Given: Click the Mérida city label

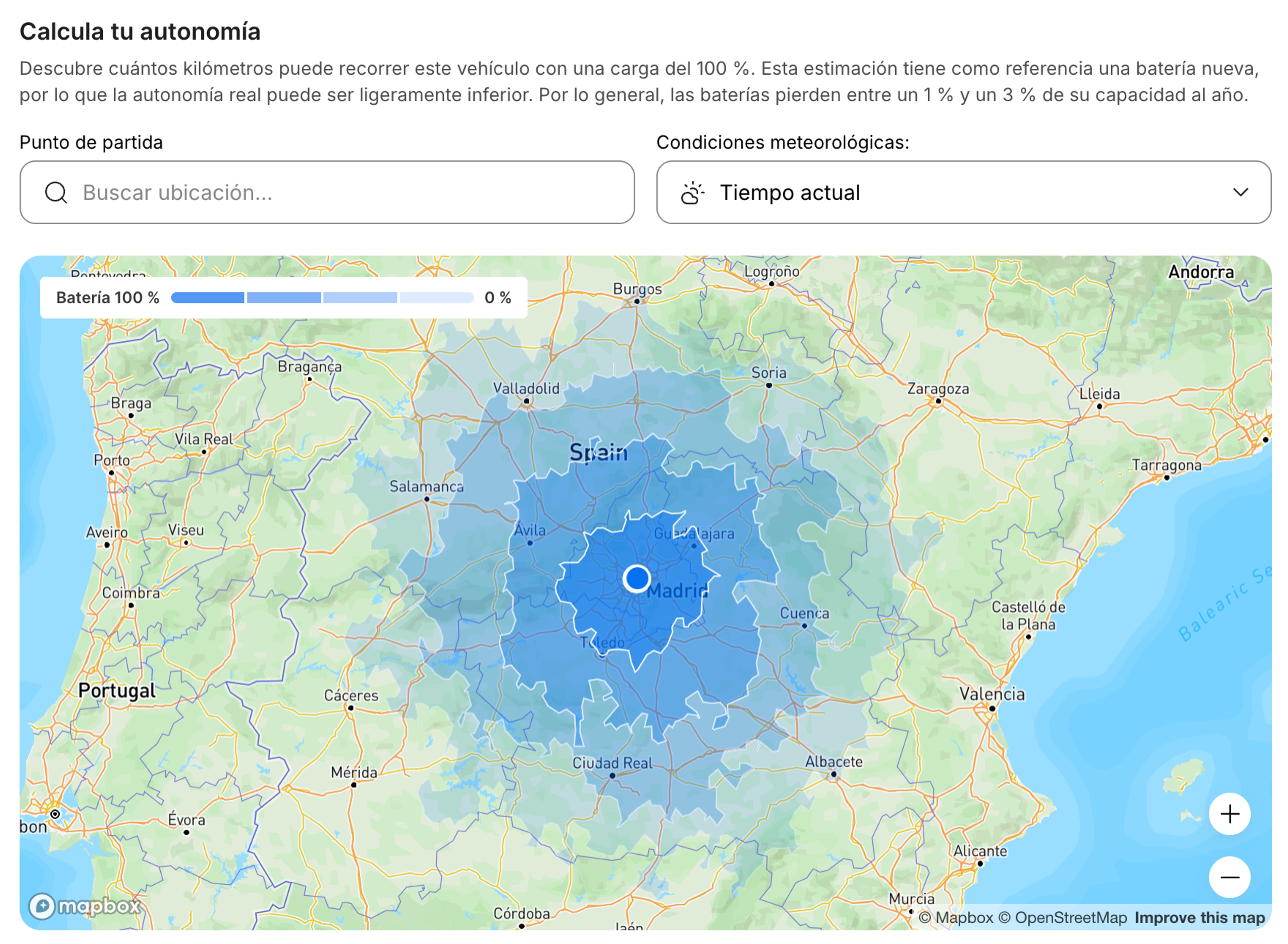Looking at the screenshot, I should coord(354,772).
